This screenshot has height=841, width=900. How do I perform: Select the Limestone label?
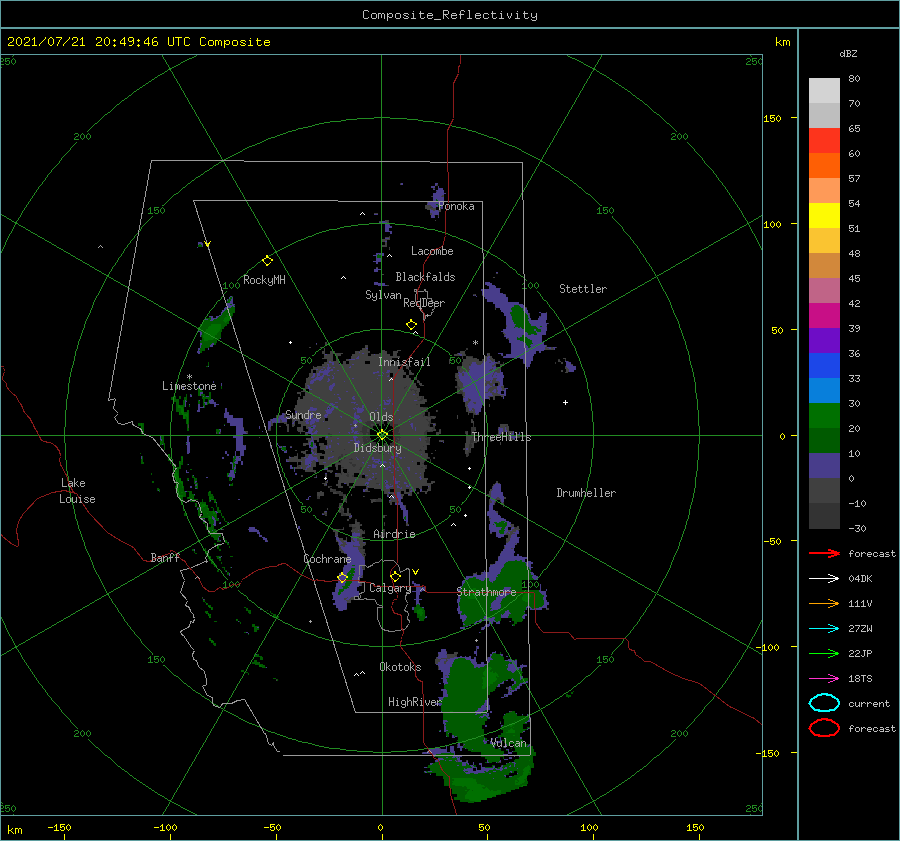click(189, 386)
